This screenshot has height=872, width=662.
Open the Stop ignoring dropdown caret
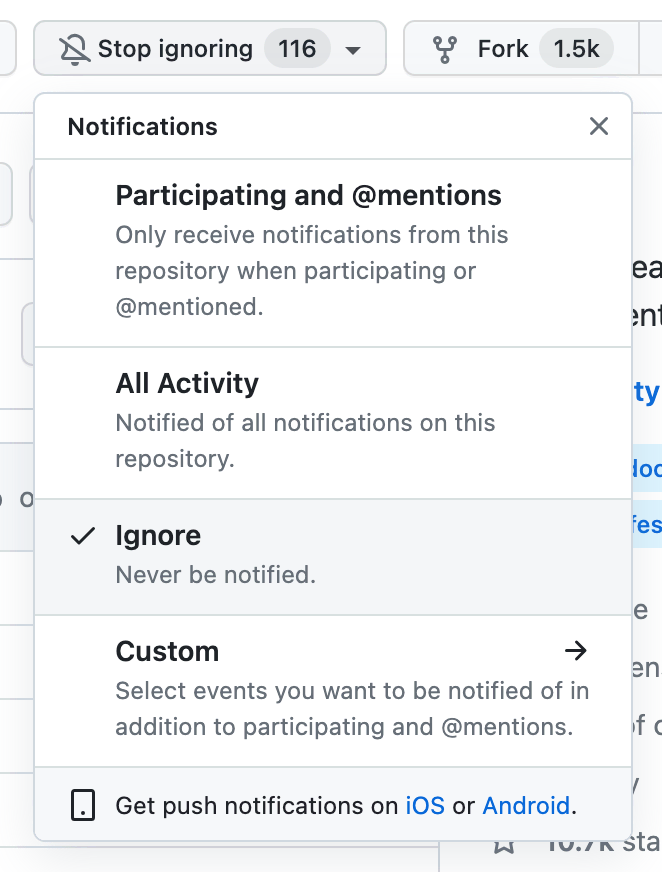coord(354,48)
